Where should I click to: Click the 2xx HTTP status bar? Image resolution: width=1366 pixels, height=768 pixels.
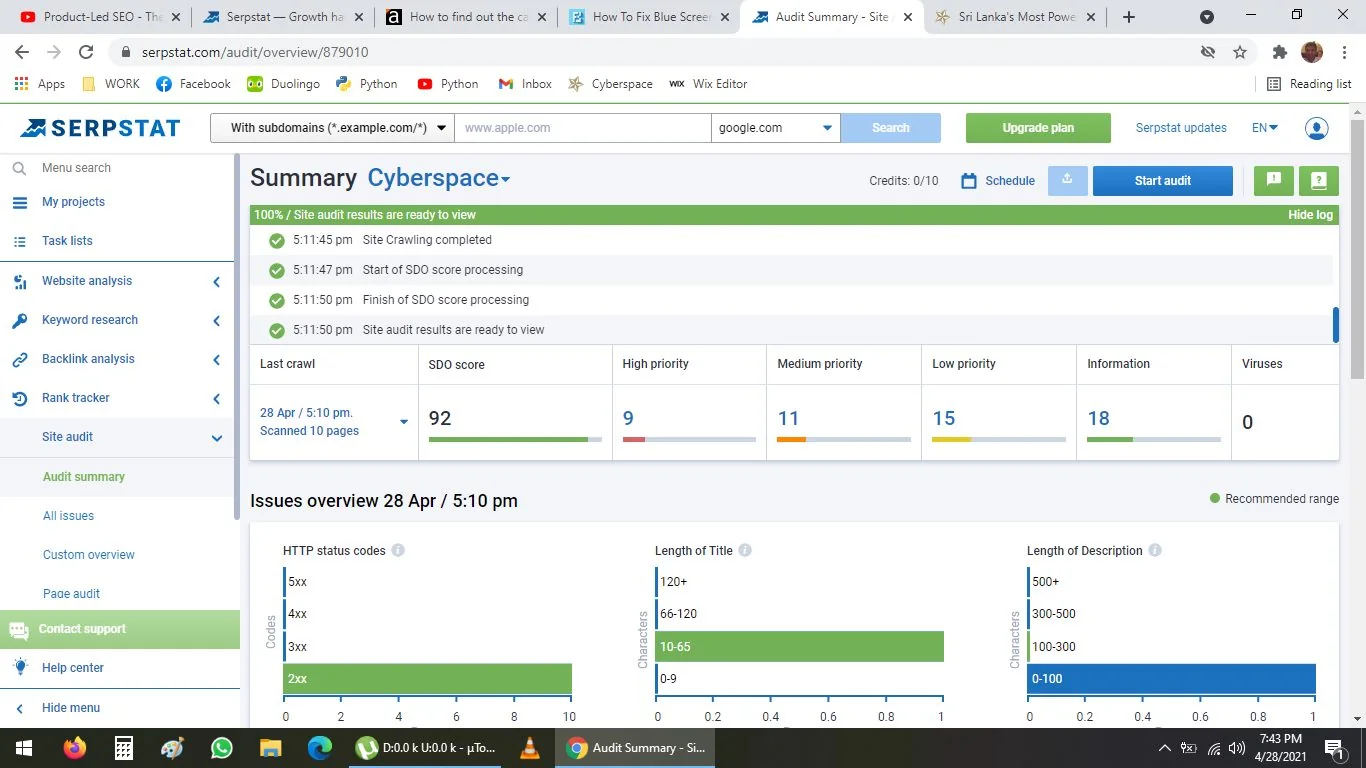click(428, 679)
